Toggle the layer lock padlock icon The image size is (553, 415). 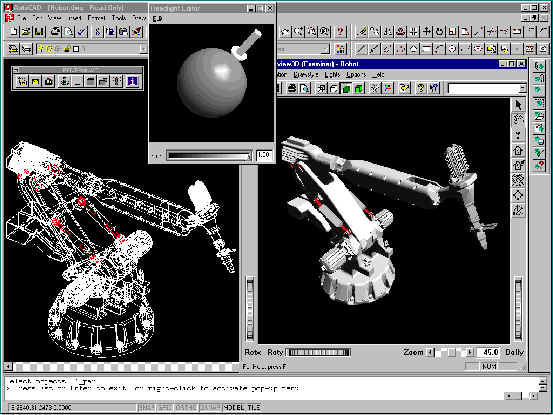(x=67, y=49)
